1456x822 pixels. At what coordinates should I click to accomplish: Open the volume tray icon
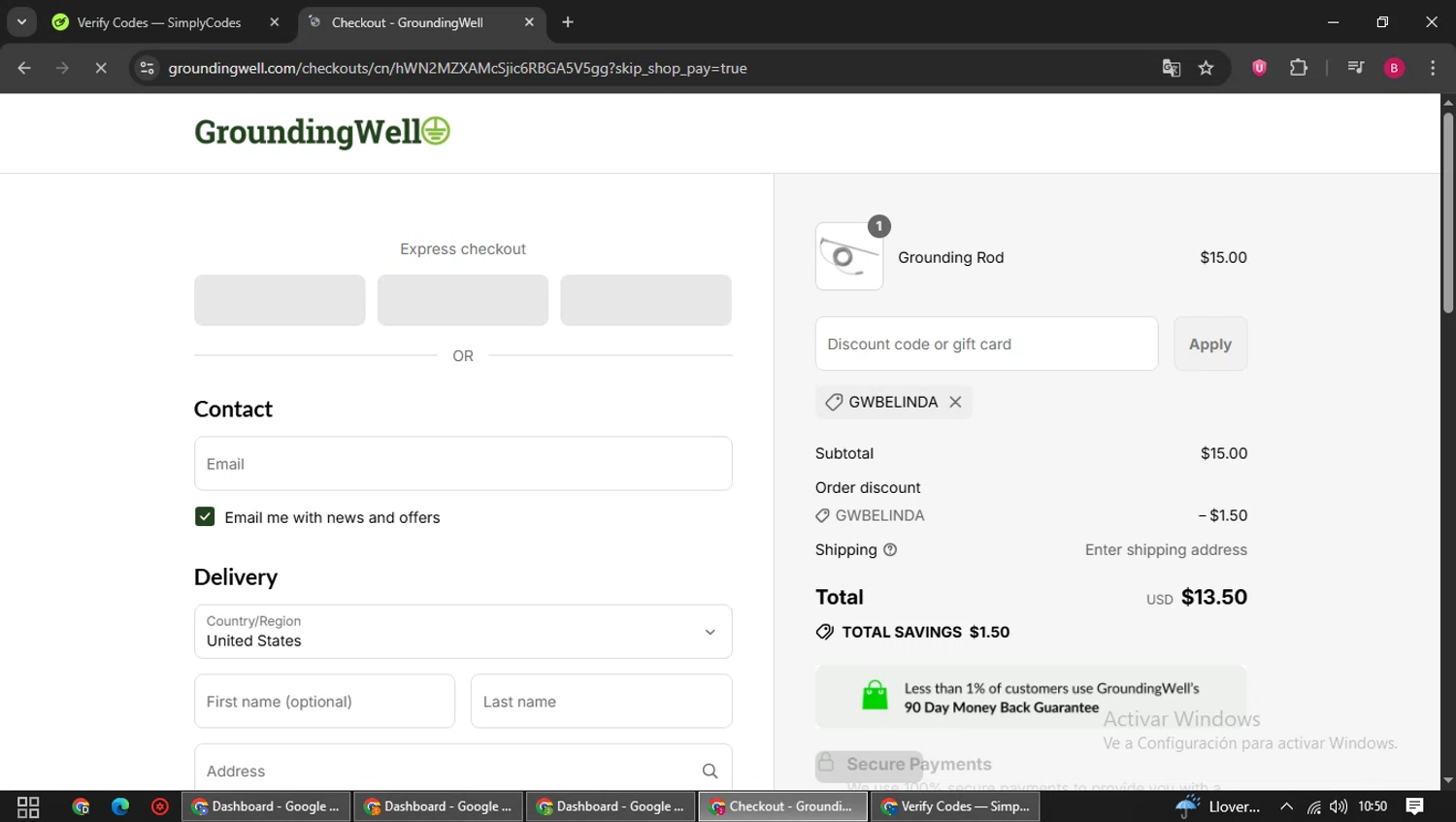pos(1339,806)
